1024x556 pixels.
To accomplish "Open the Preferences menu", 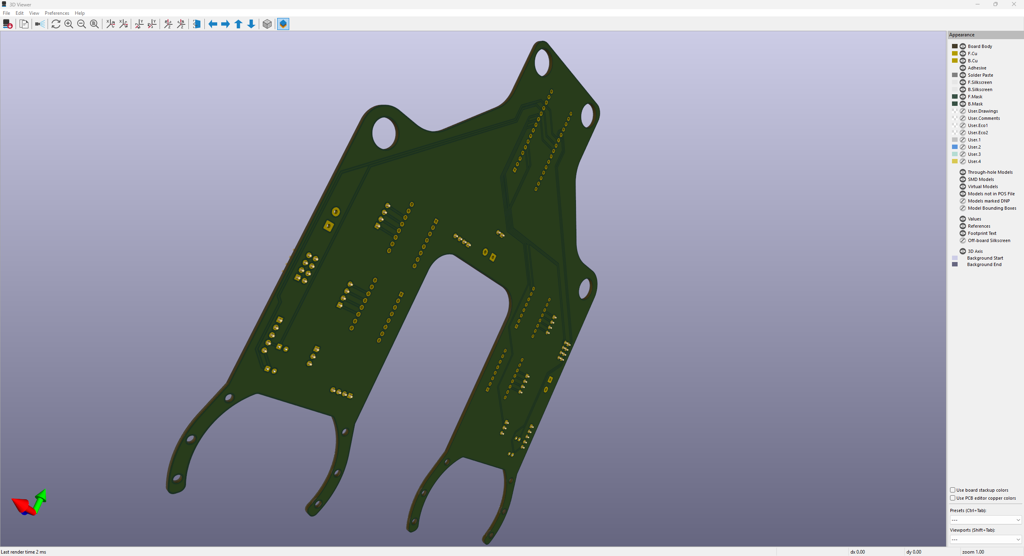I will pyautogui.click(x=57, y=13).
